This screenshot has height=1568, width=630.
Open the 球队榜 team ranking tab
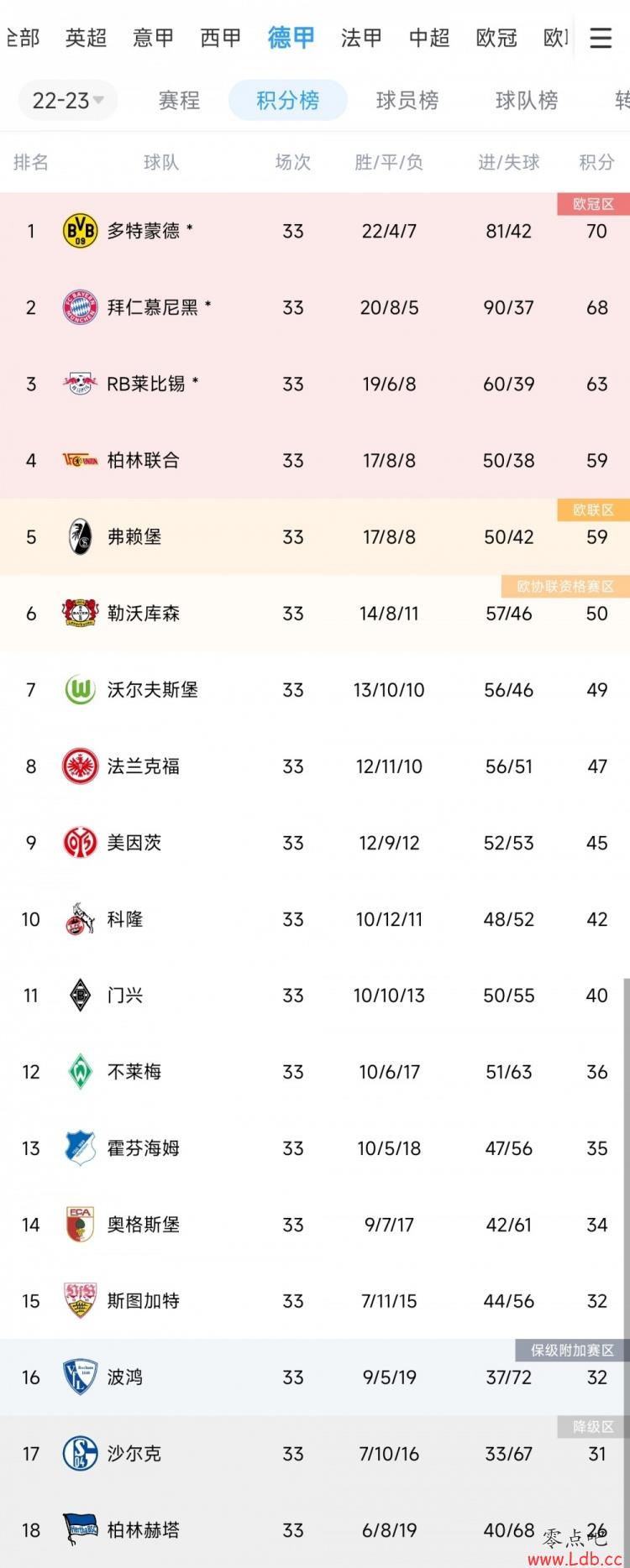(527, 101)
